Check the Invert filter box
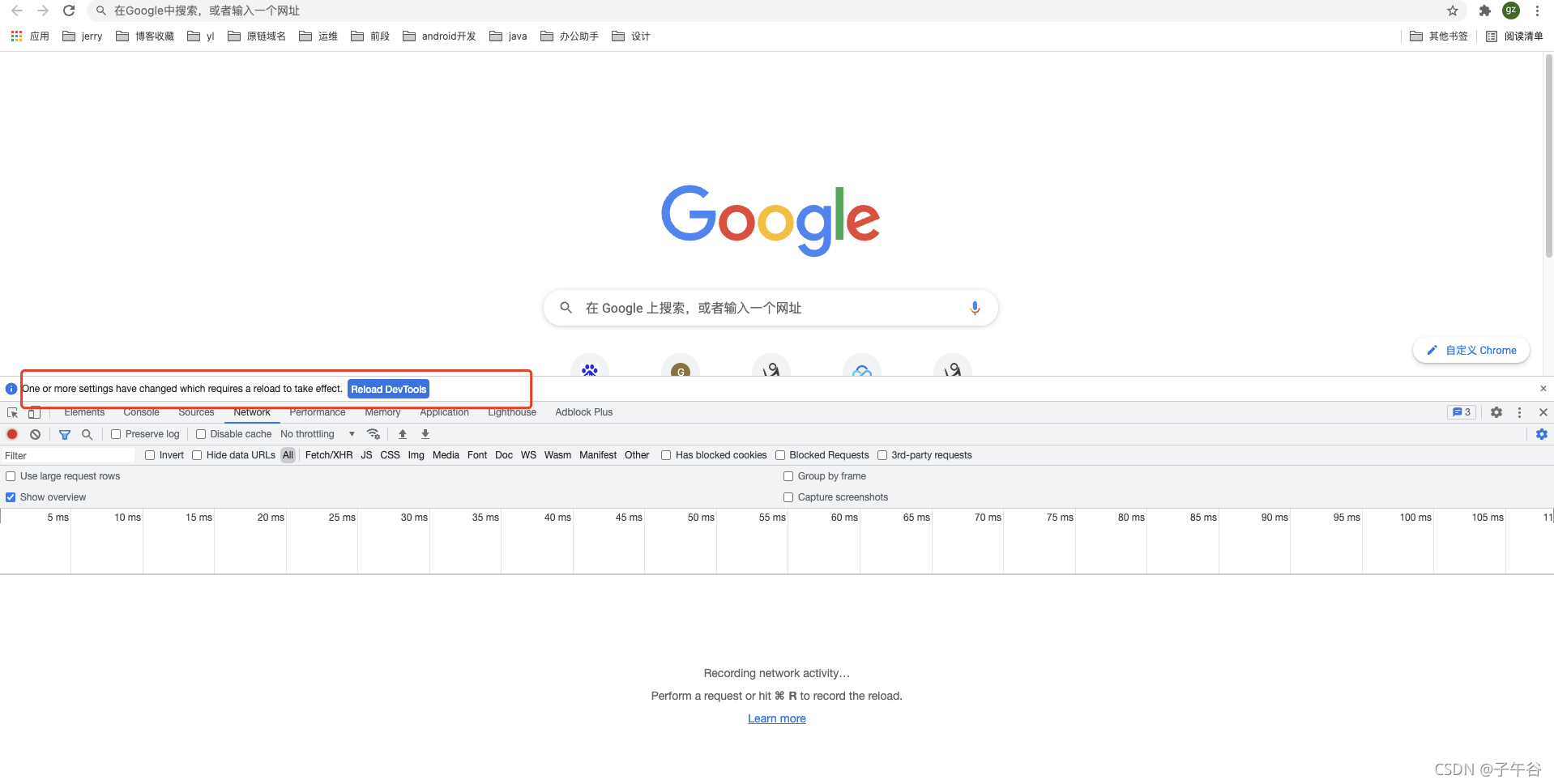 coord(150,455)
